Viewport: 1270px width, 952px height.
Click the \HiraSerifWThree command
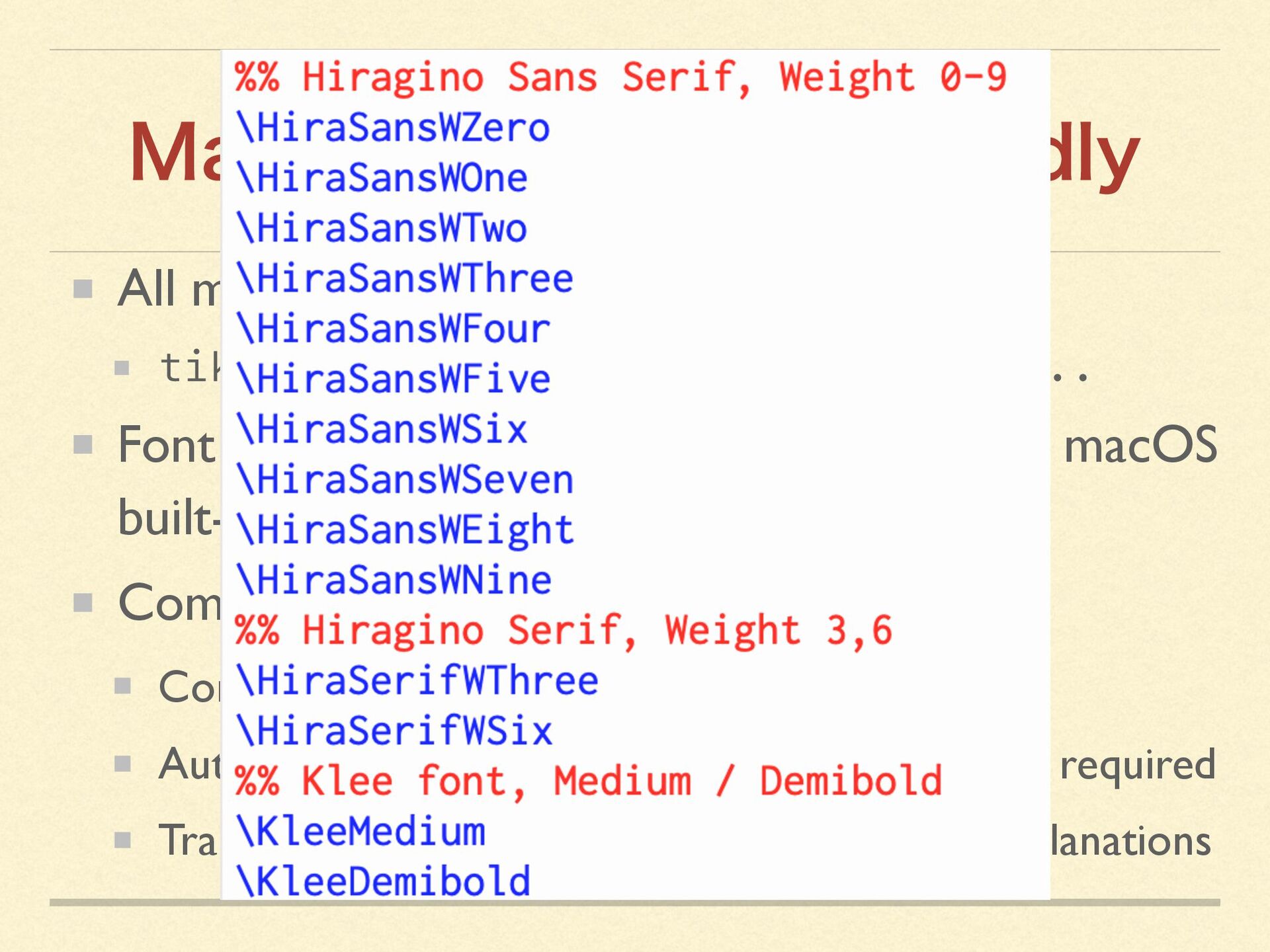(417, 680)
